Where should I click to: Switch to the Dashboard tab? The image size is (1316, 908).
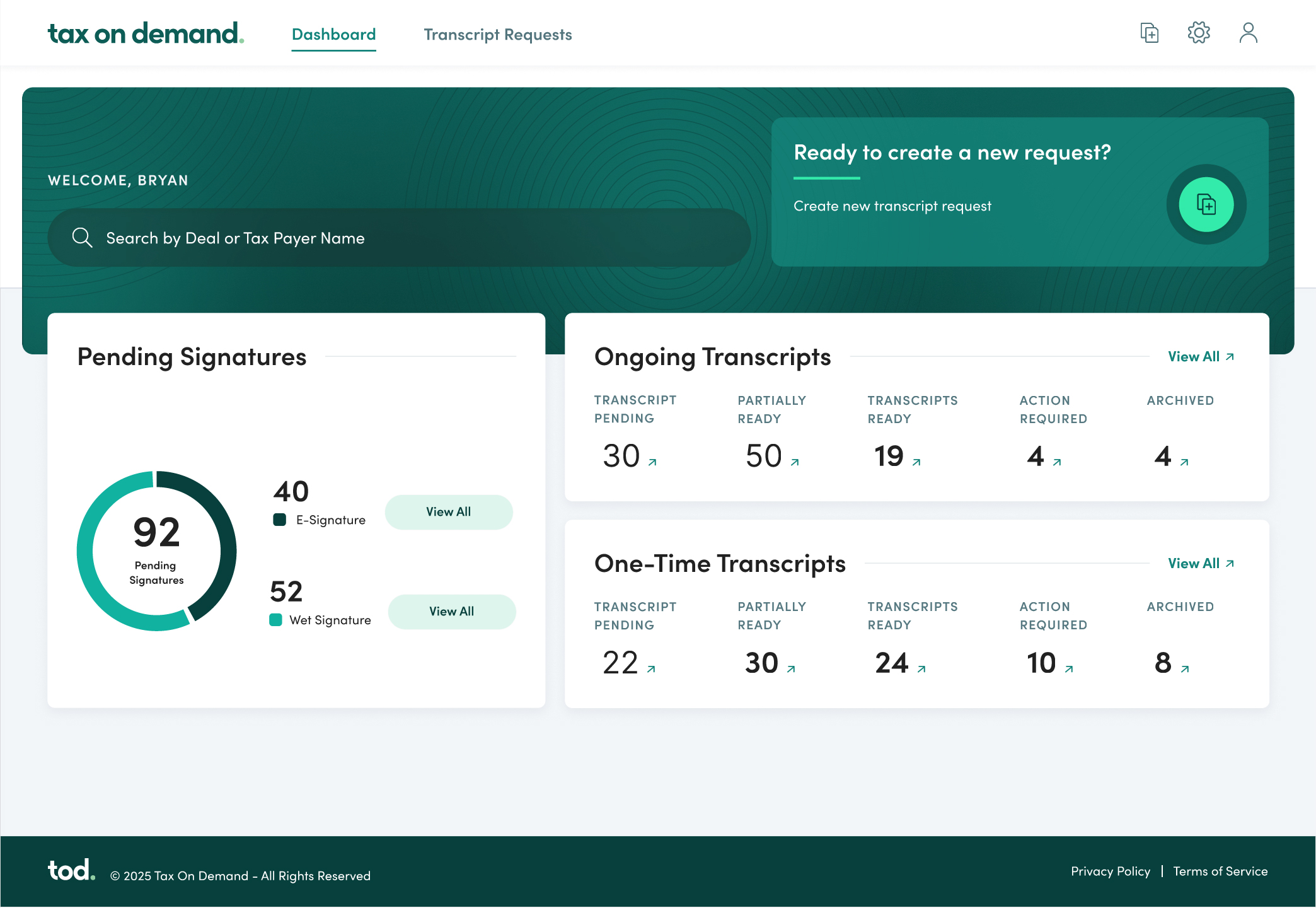[333, 35]
